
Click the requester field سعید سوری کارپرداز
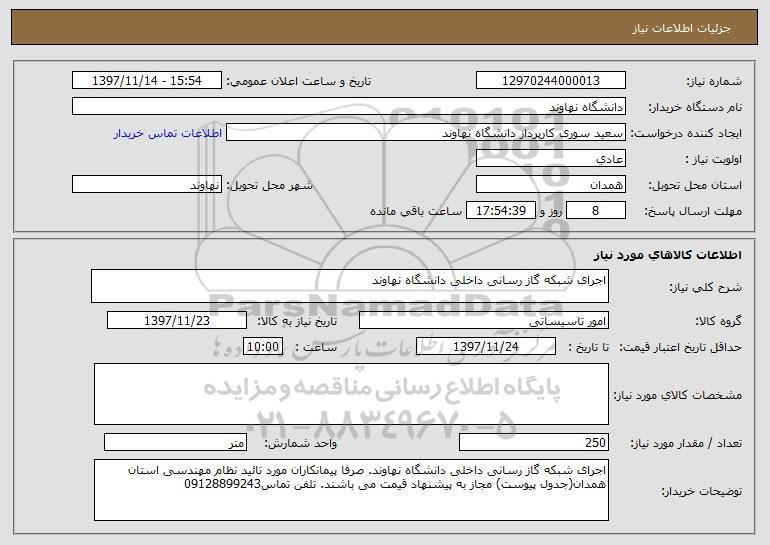point(426,133)
